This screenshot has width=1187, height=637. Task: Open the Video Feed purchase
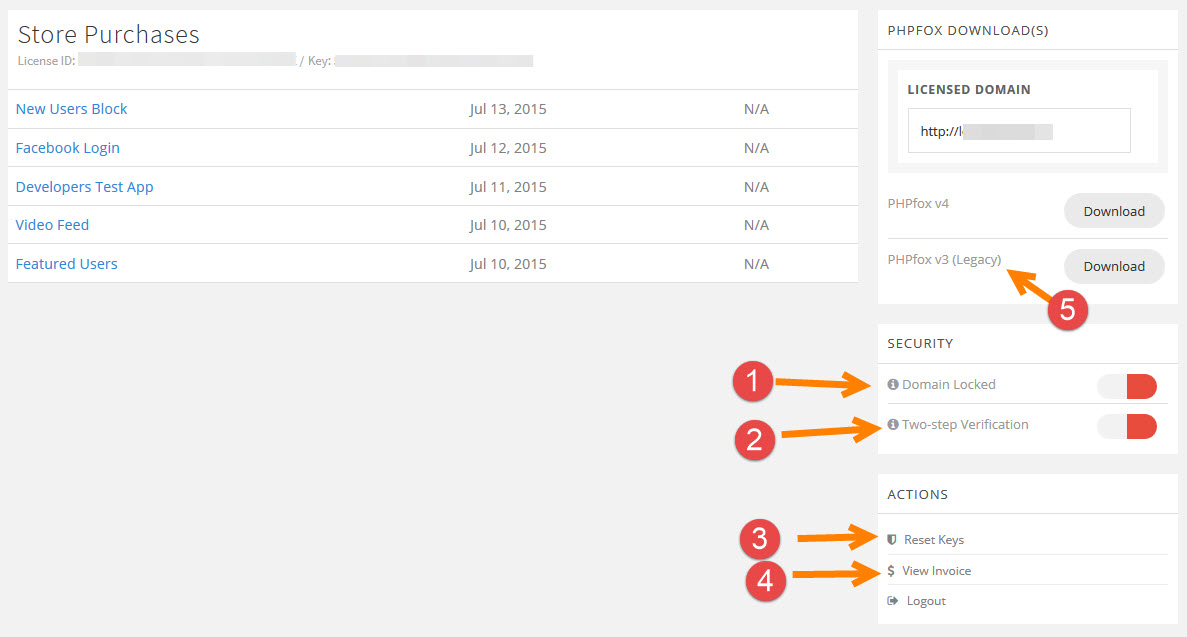point(53,225)
